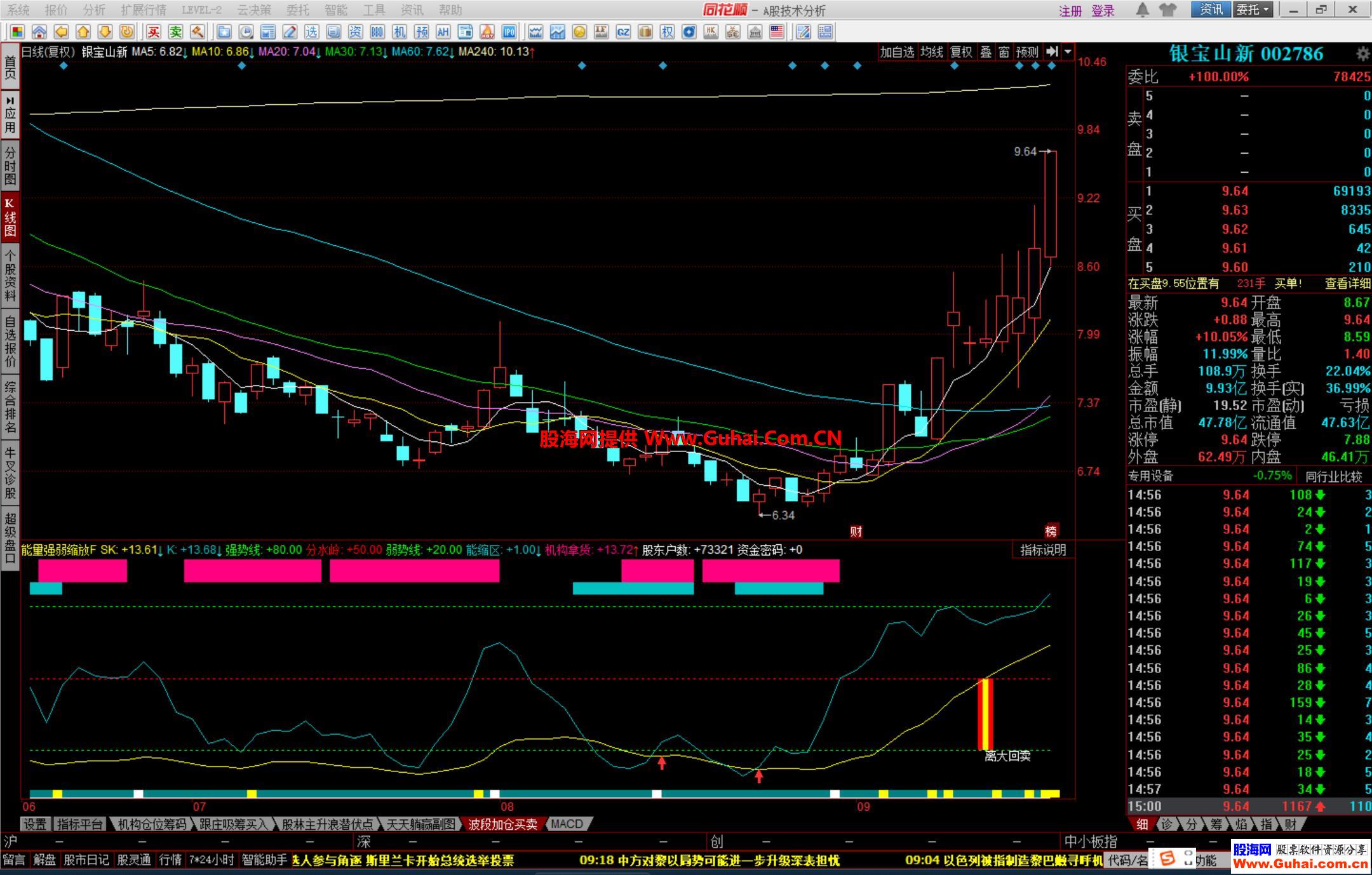Image resolution: width=1372 pixels, height=875 pixels.
Task: Select 自选报价 in left sidebar
Action: (10, 342)
